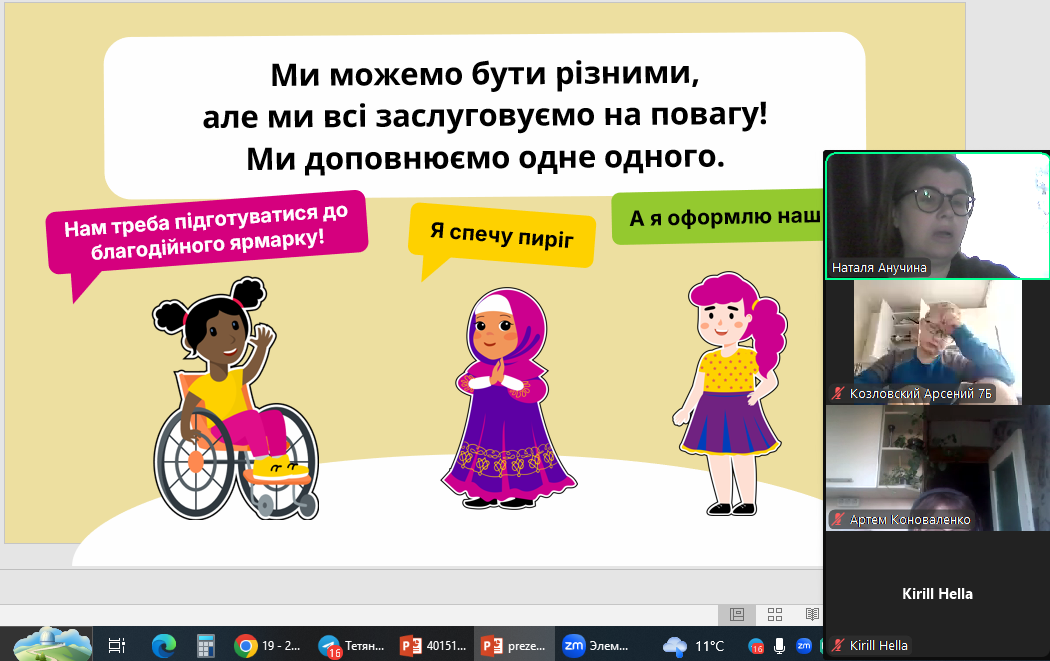1050x661 pixels.
Task: Click the microphone icon in system tray
Action: pyautogui.click(x=779, y=646)
